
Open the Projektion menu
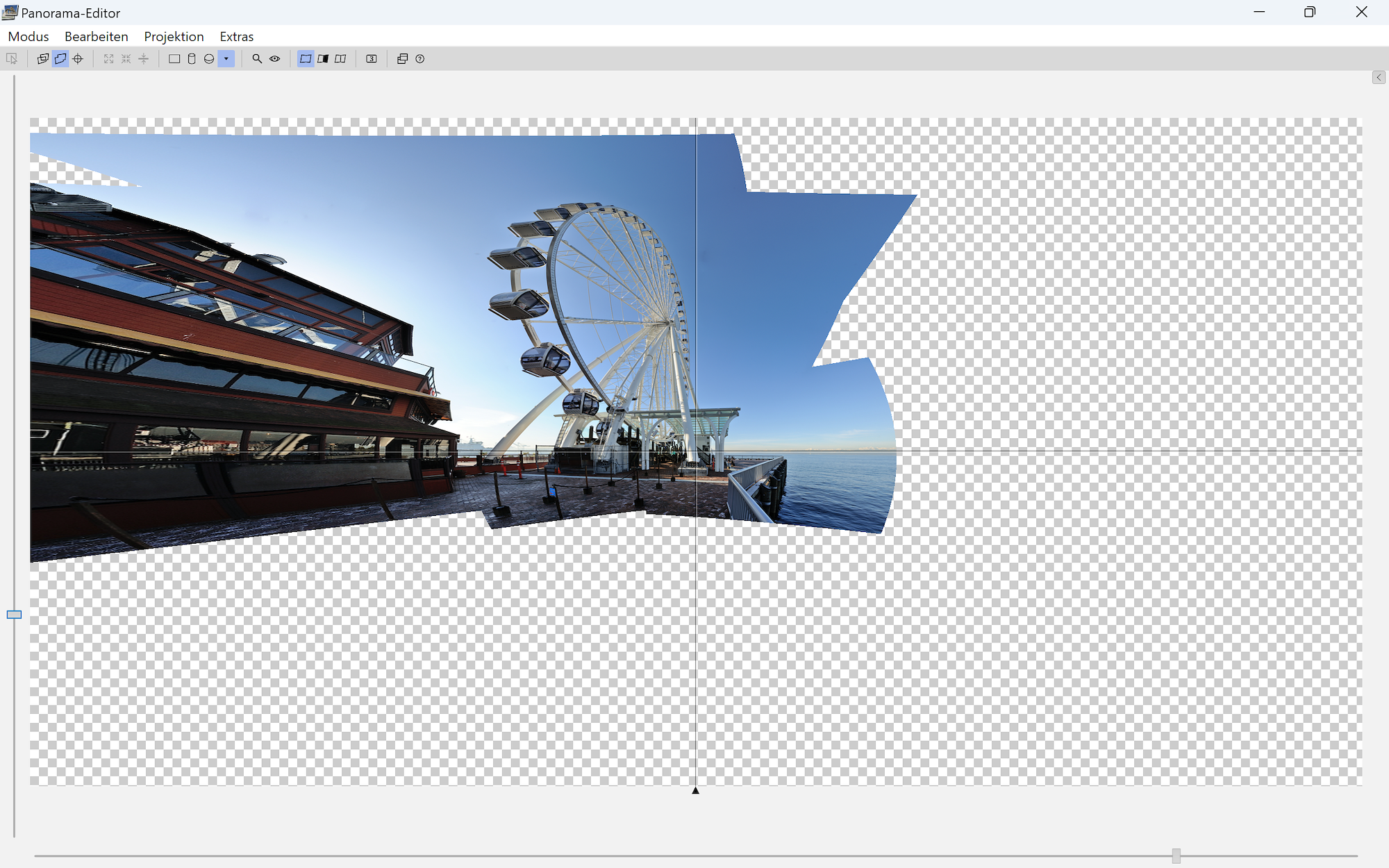(x=174, y=37)
